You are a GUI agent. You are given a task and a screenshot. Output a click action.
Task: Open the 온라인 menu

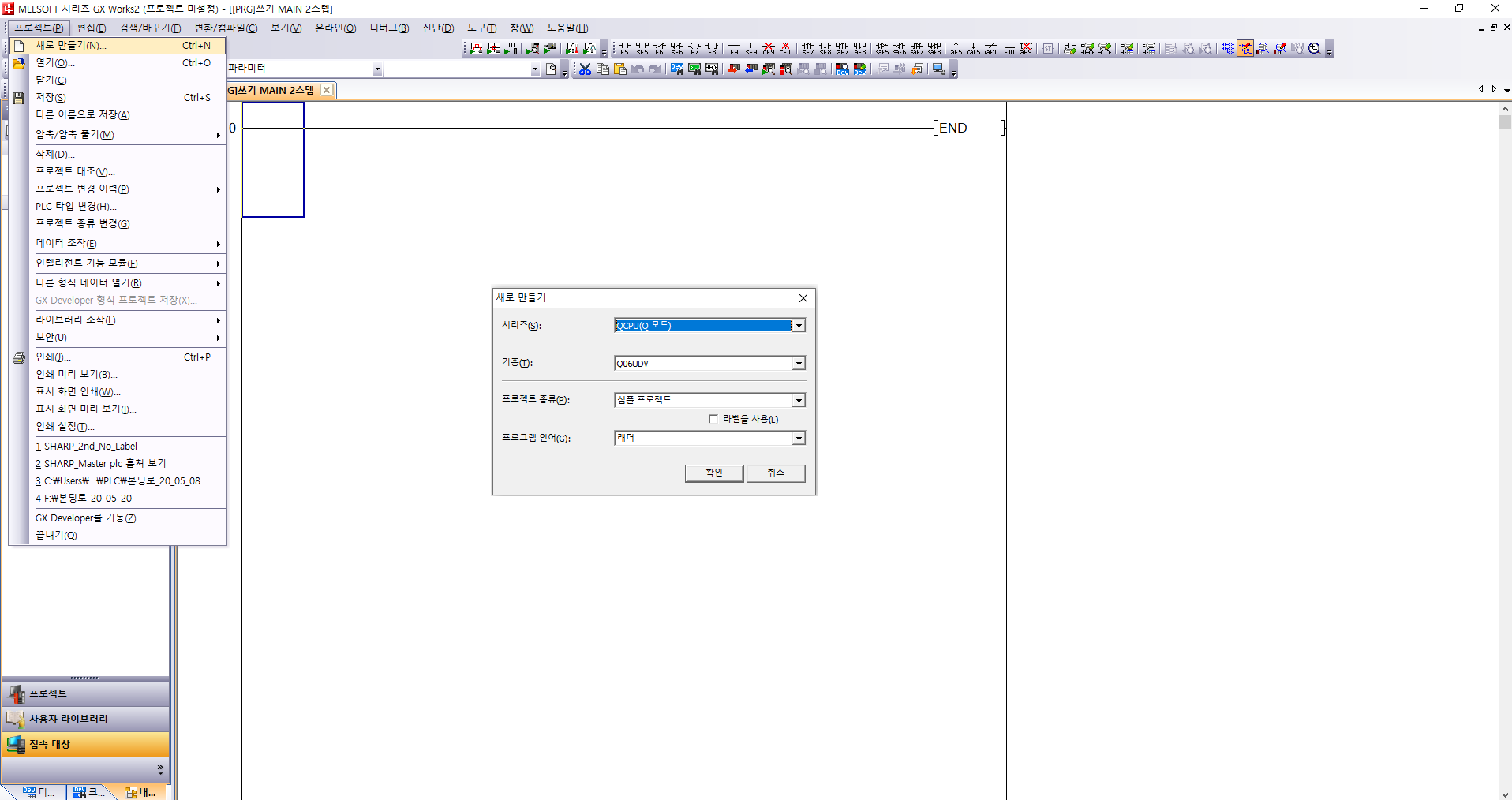[335, 28]
